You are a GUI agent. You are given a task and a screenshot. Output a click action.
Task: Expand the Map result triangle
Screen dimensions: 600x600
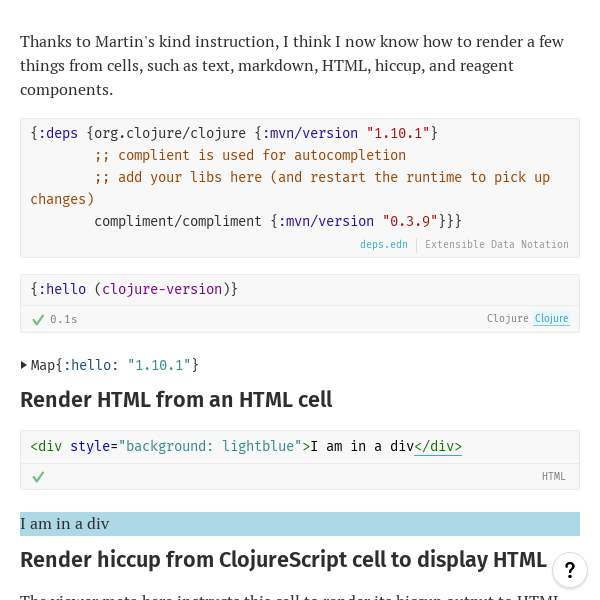coord(24,365)
